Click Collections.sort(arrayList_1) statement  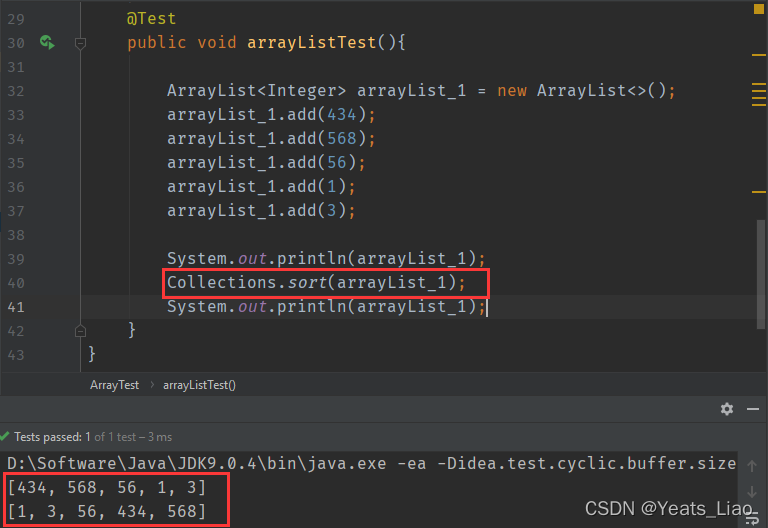click(x=316, y=283)
